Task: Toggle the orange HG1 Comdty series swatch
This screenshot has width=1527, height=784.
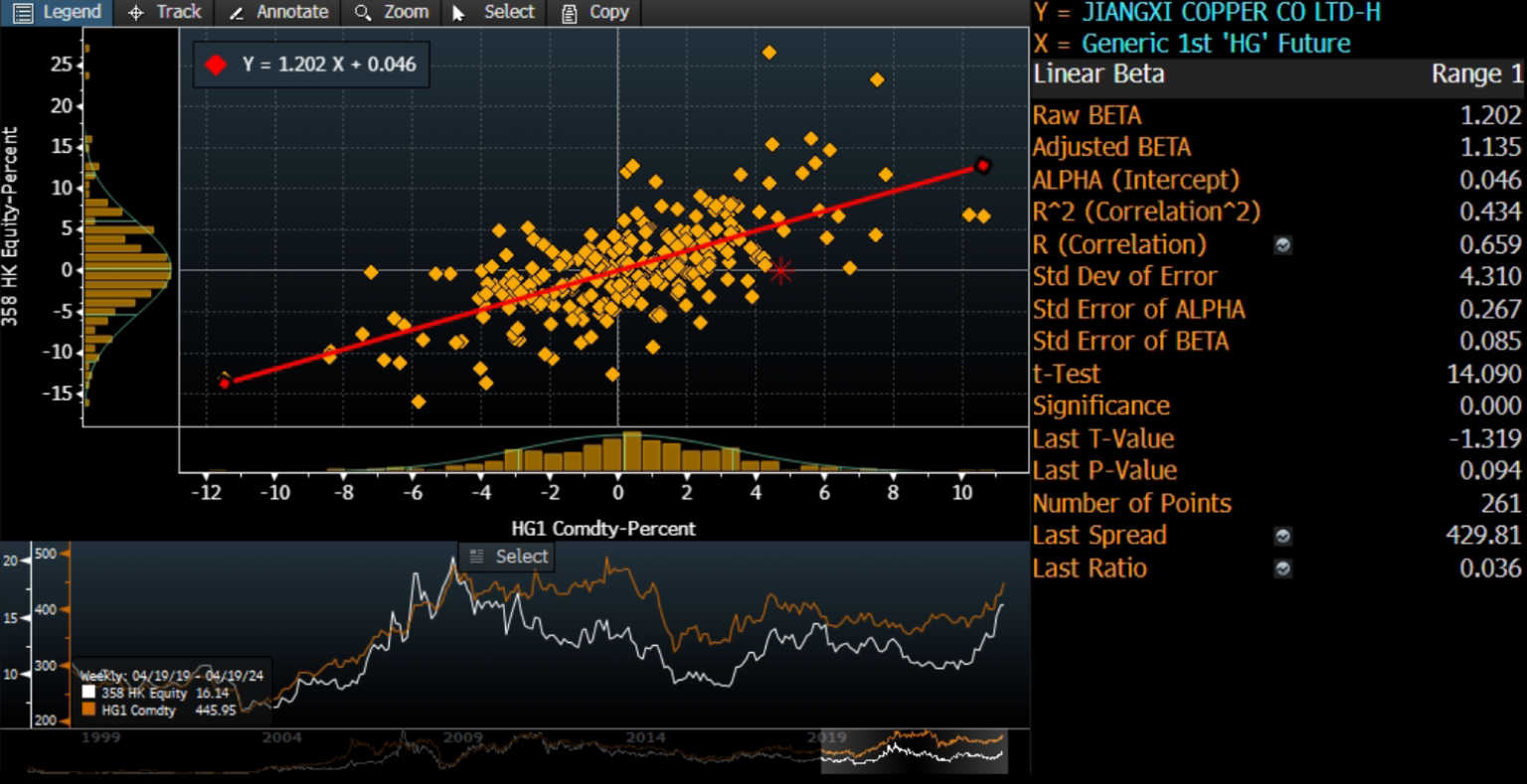Action: [88, 709]
